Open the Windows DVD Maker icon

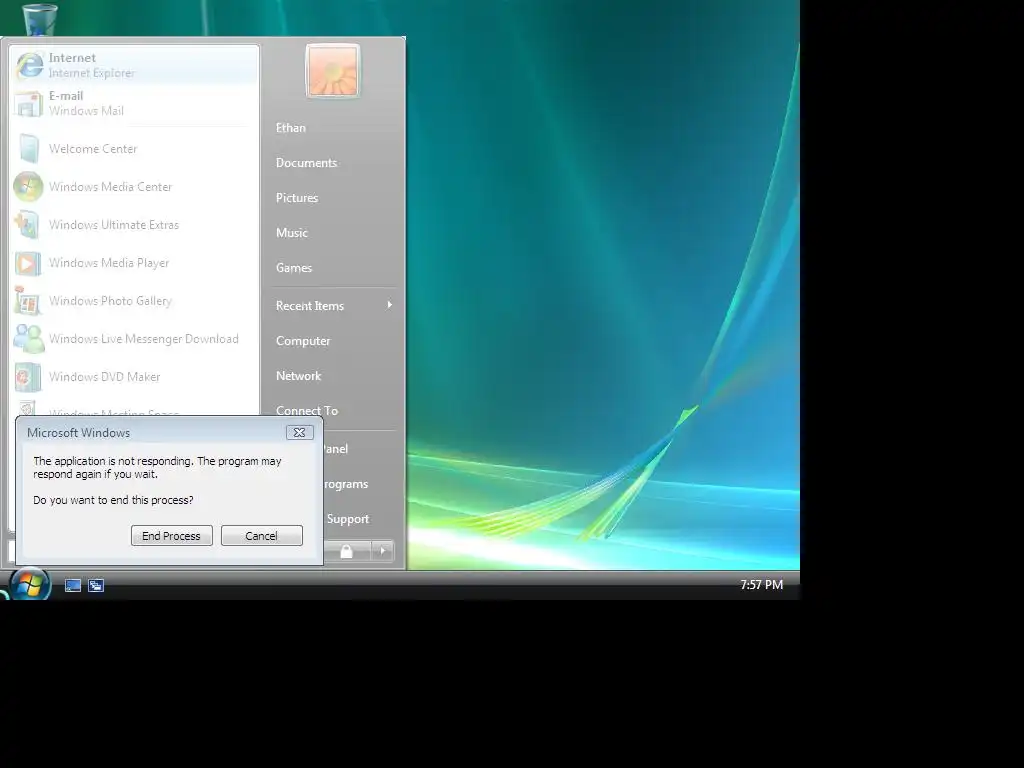tap(28, 377)
